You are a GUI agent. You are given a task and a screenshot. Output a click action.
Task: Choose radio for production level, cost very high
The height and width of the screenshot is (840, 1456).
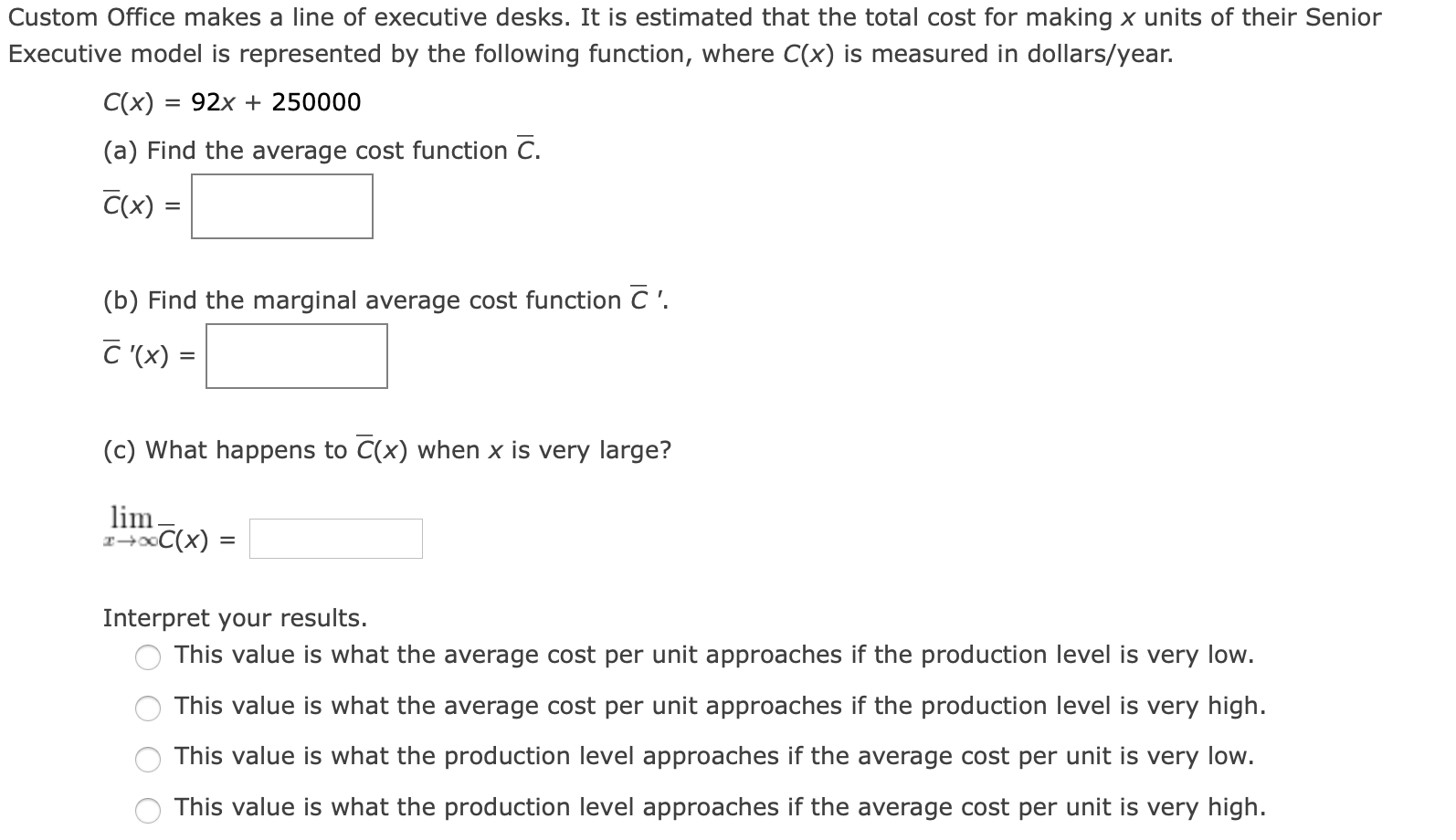148,809
